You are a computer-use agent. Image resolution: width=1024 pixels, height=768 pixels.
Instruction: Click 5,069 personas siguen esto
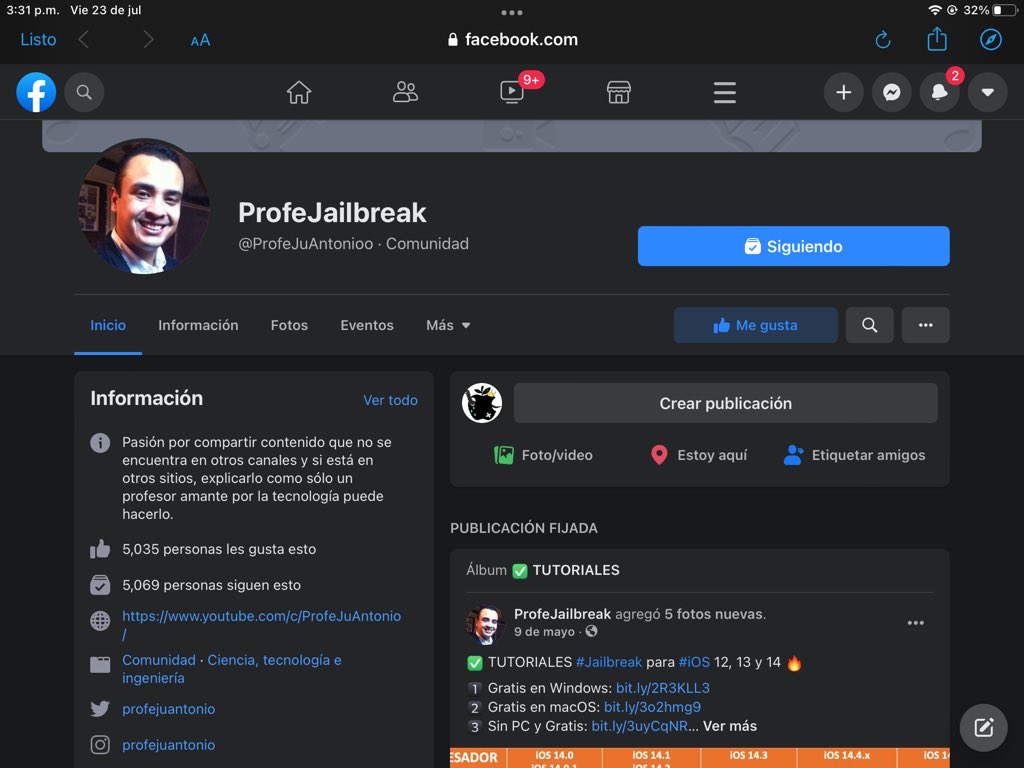(211, 585)
